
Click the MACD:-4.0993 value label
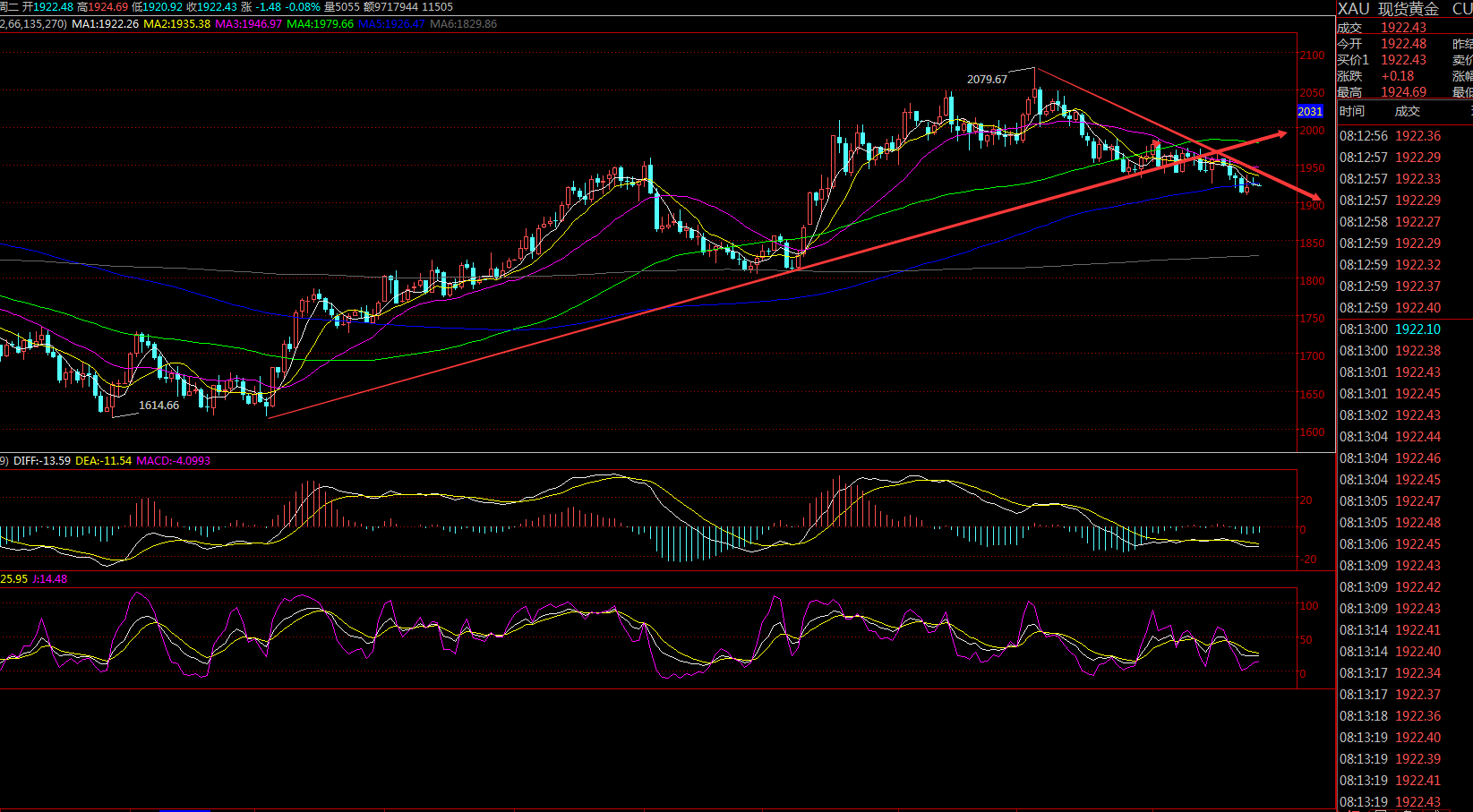pyautogui.click(x=173, y=461)
